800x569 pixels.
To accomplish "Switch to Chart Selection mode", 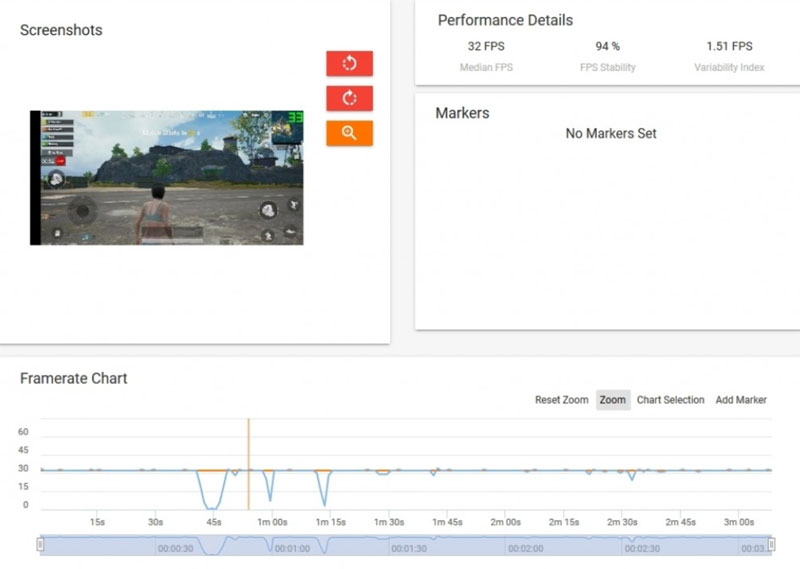I will [x=670, y=400].
